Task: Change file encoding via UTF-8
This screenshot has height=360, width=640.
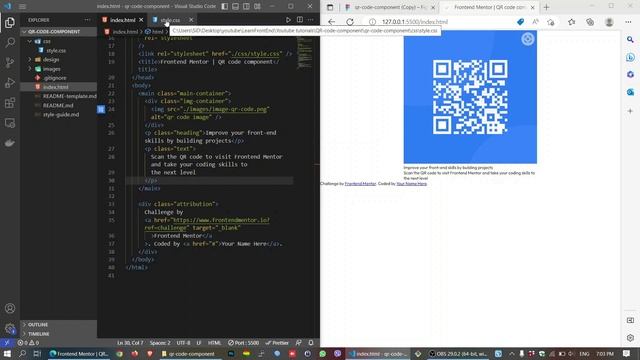Action: click(183, 343)
